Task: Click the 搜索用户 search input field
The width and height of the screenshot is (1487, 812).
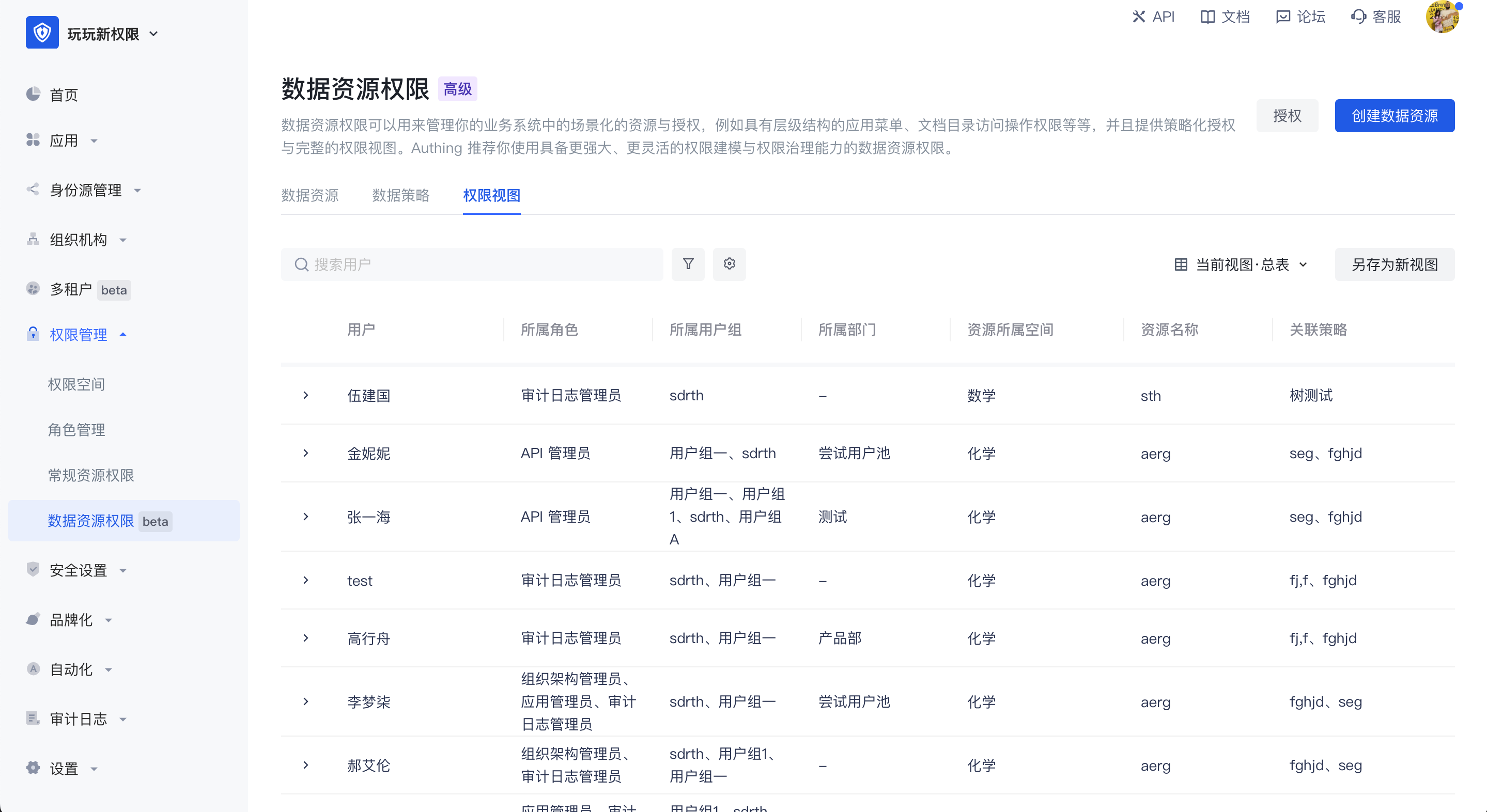Action: (x=472, y=264)
